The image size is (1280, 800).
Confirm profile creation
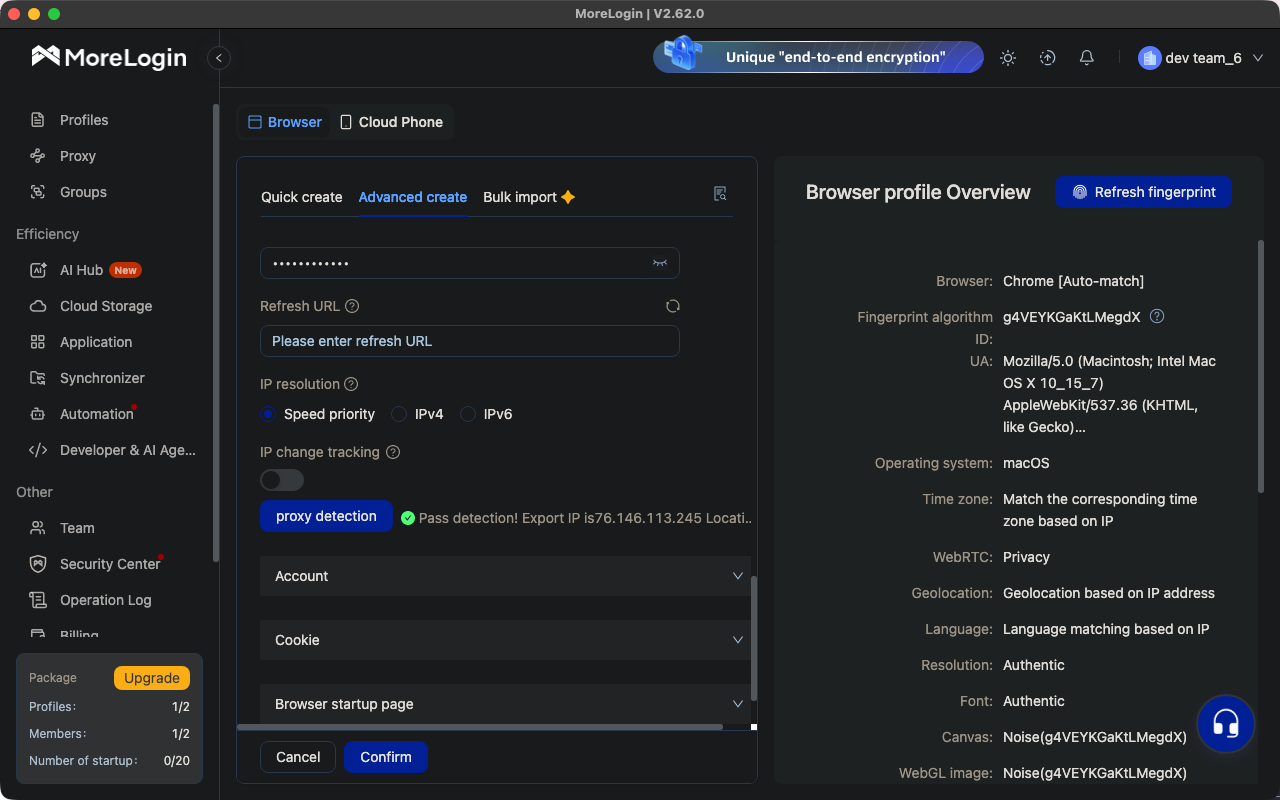[x=386, y=757]
